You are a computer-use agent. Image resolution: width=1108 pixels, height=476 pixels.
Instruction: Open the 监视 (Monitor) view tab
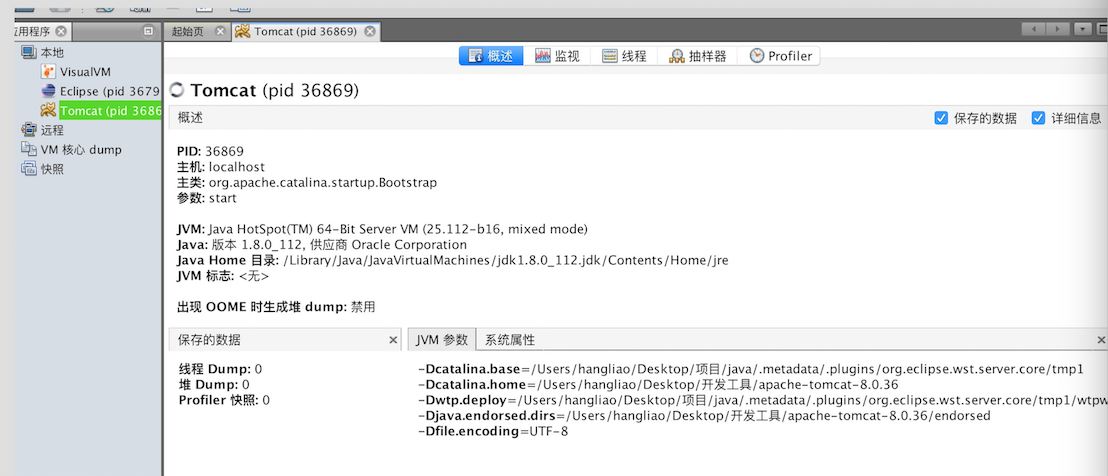(x=558, y=56)
